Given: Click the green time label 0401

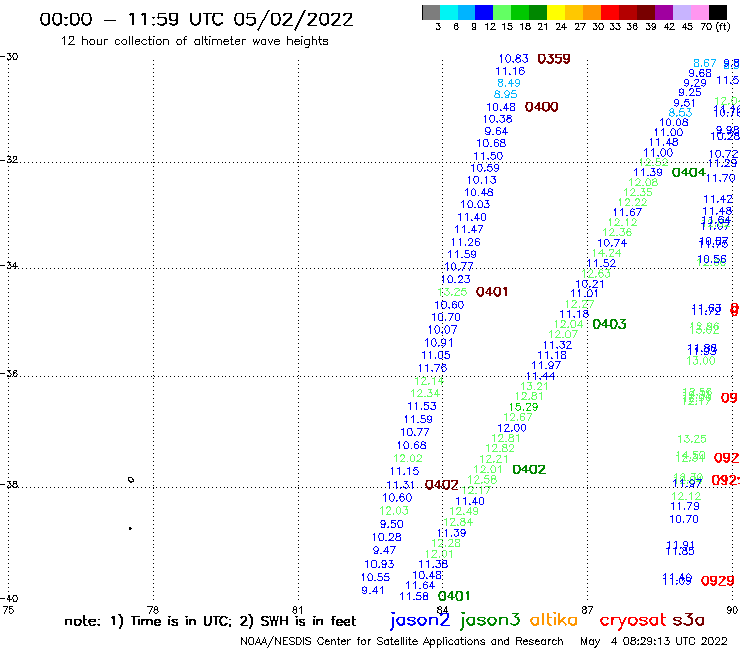Looking at the screenshot, I should point(454,596).
